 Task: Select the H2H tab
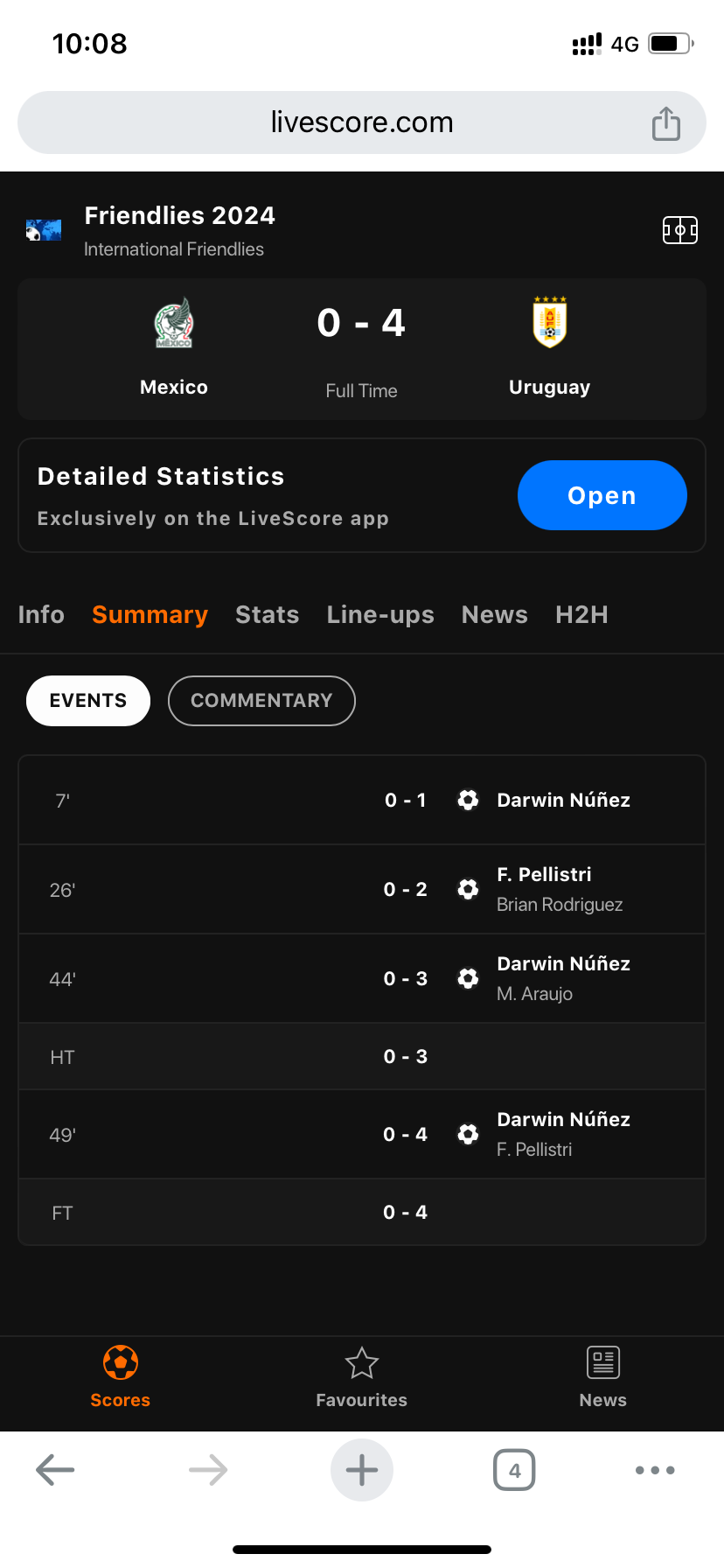coord(581,615)
